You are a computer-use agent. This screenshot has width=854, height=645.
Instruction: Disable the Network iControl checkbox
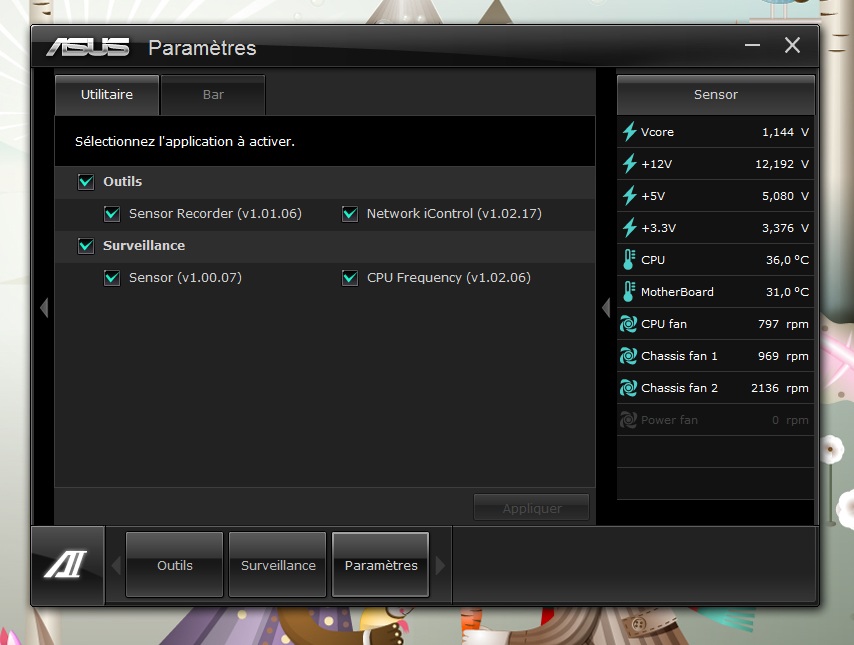pyautogui.click(x=350, y=214)
